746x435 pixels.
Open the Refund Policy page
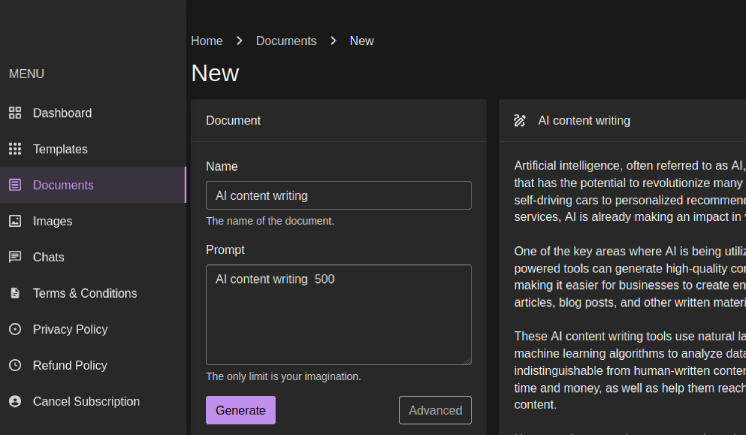[x=93, y=365]
